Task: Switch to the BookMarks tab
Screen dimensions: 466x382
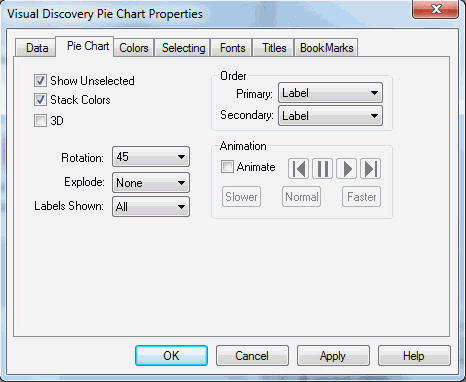Action: click(326, 48)
